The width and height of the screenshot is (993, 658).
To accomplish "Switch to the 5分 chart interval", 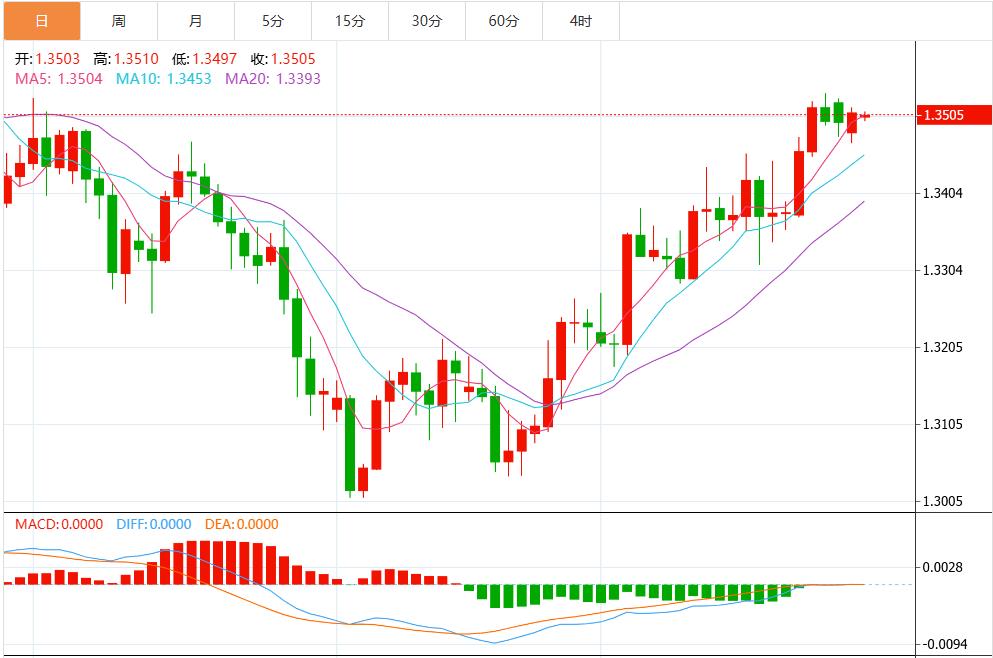I will 273,21.
